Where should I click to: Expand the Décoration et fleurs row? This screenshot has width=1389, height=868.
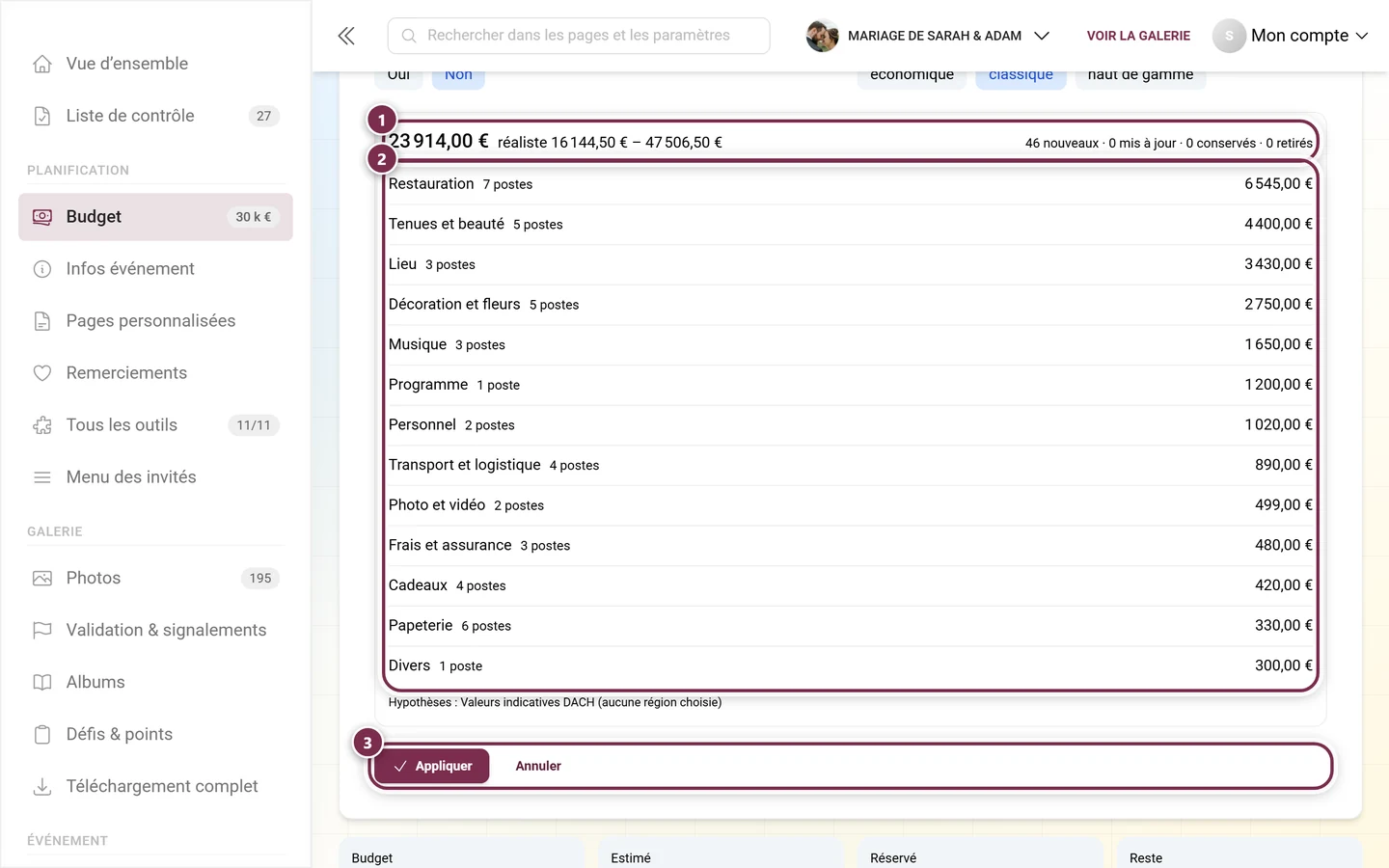tap(850, 305)
